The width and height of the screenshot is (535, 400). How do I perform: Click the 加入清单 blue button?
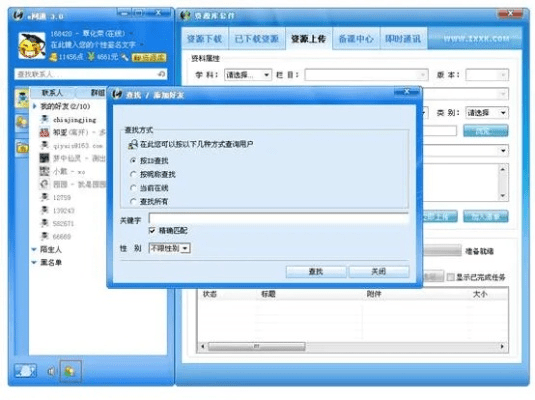pos(486,216)
